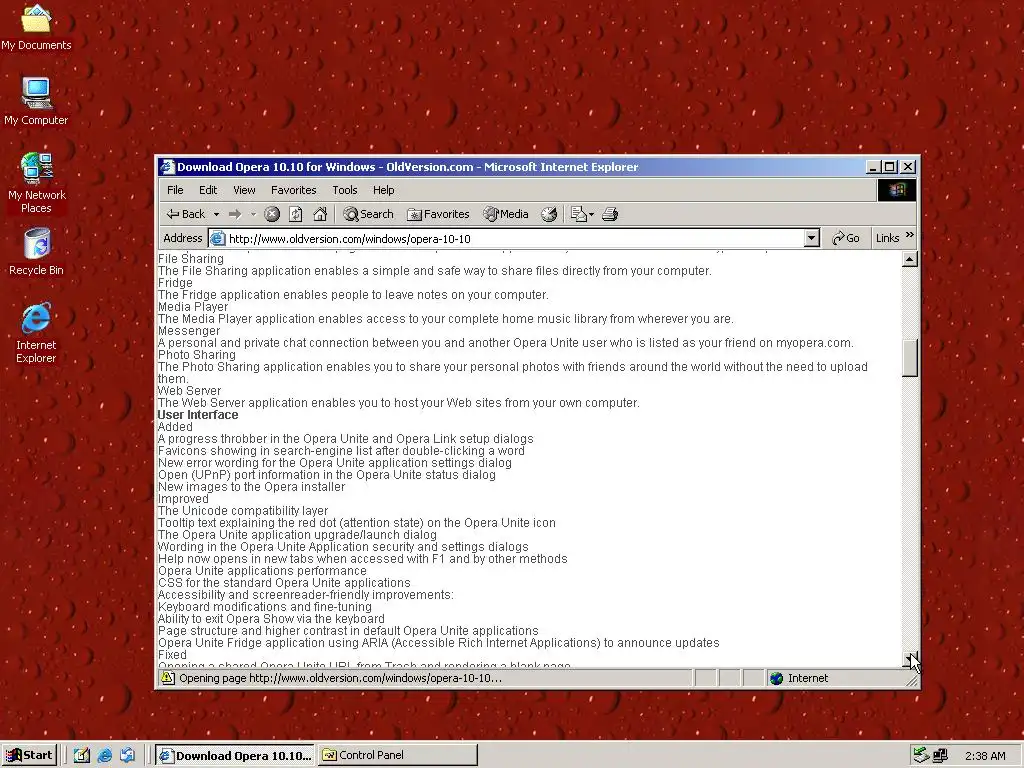Click the Back arrow toolbar button
The width and height of the screenshot is (1024, 768).
point(185,214)
